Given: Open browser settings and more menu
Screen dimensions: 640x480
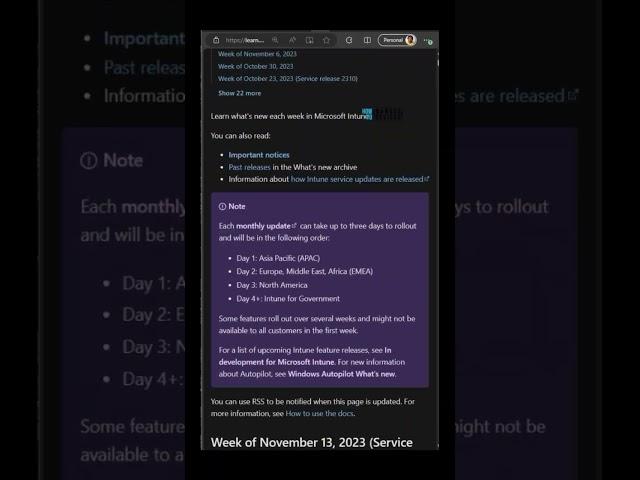Looking at the screenshot, I should point(427,40).
